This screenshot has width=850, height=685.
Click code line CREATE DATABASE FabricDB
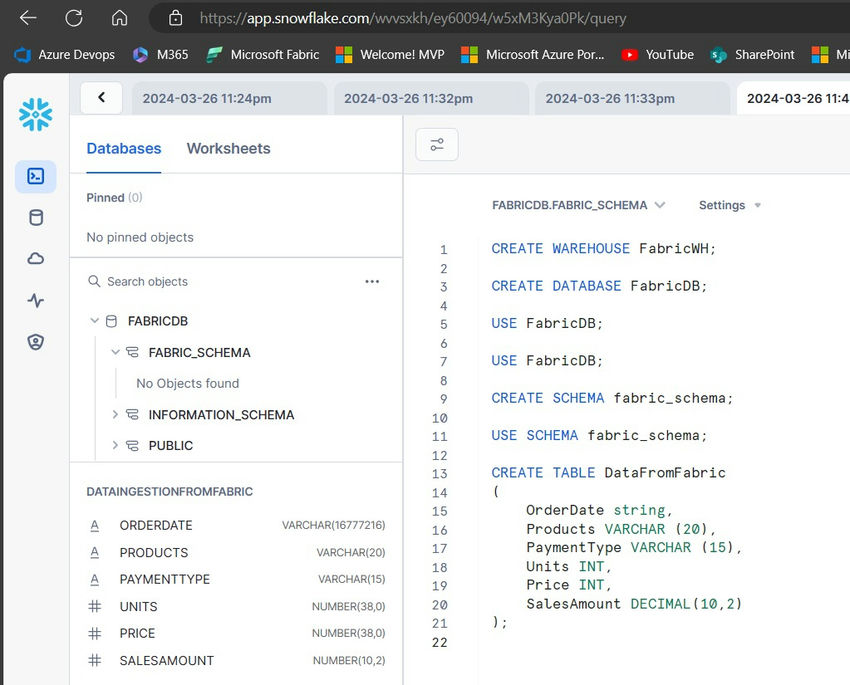[599, 286]
